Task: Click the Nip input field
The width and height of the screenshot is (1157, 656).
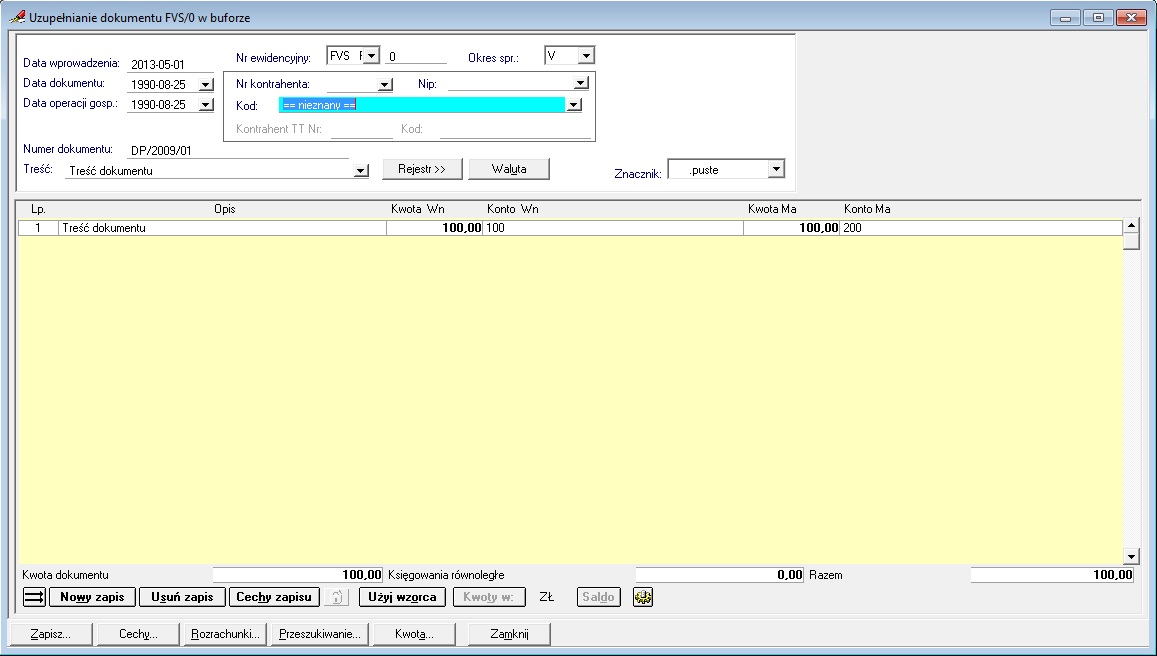Action: [511, 83]
